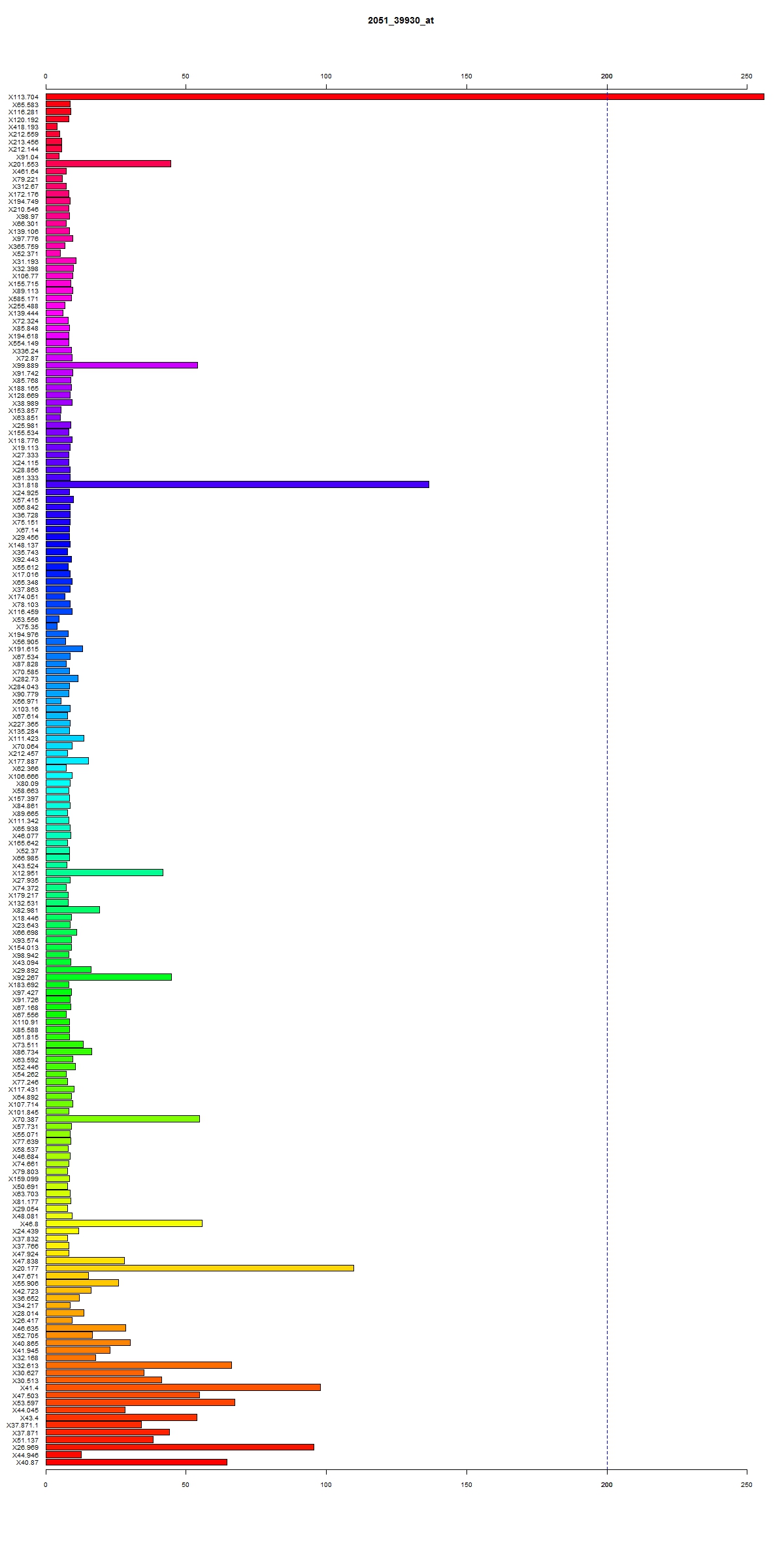Viewport: 784px width, 1568px height.
Task: Select the X461.64 label
Action: pyautogui.click(x=25, y=171)
